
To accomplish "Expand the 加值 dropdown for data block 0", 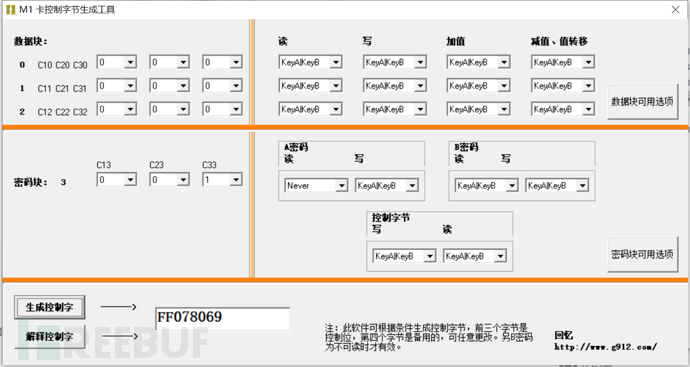I will tap(478, 62).
